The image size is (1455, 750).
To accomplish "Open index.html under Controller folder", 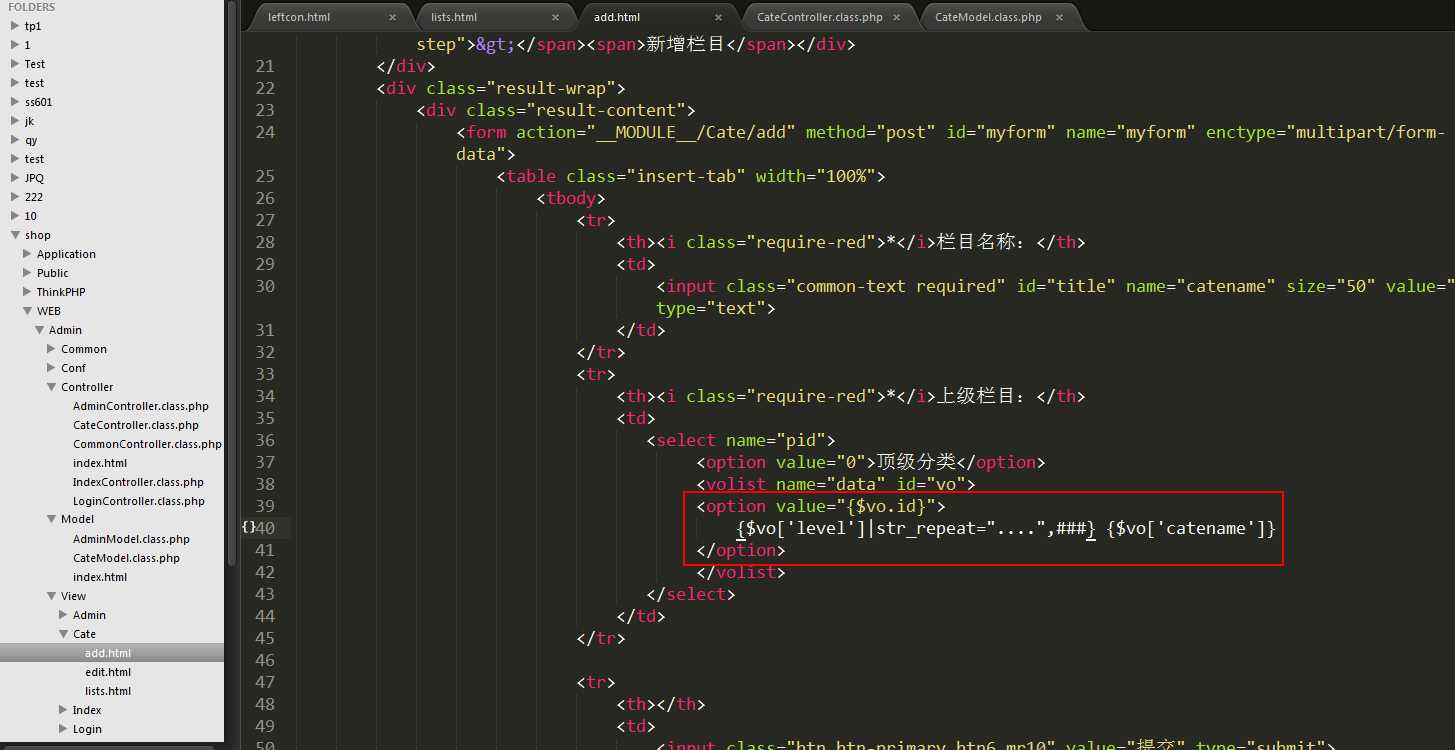I will click(100, 463).
